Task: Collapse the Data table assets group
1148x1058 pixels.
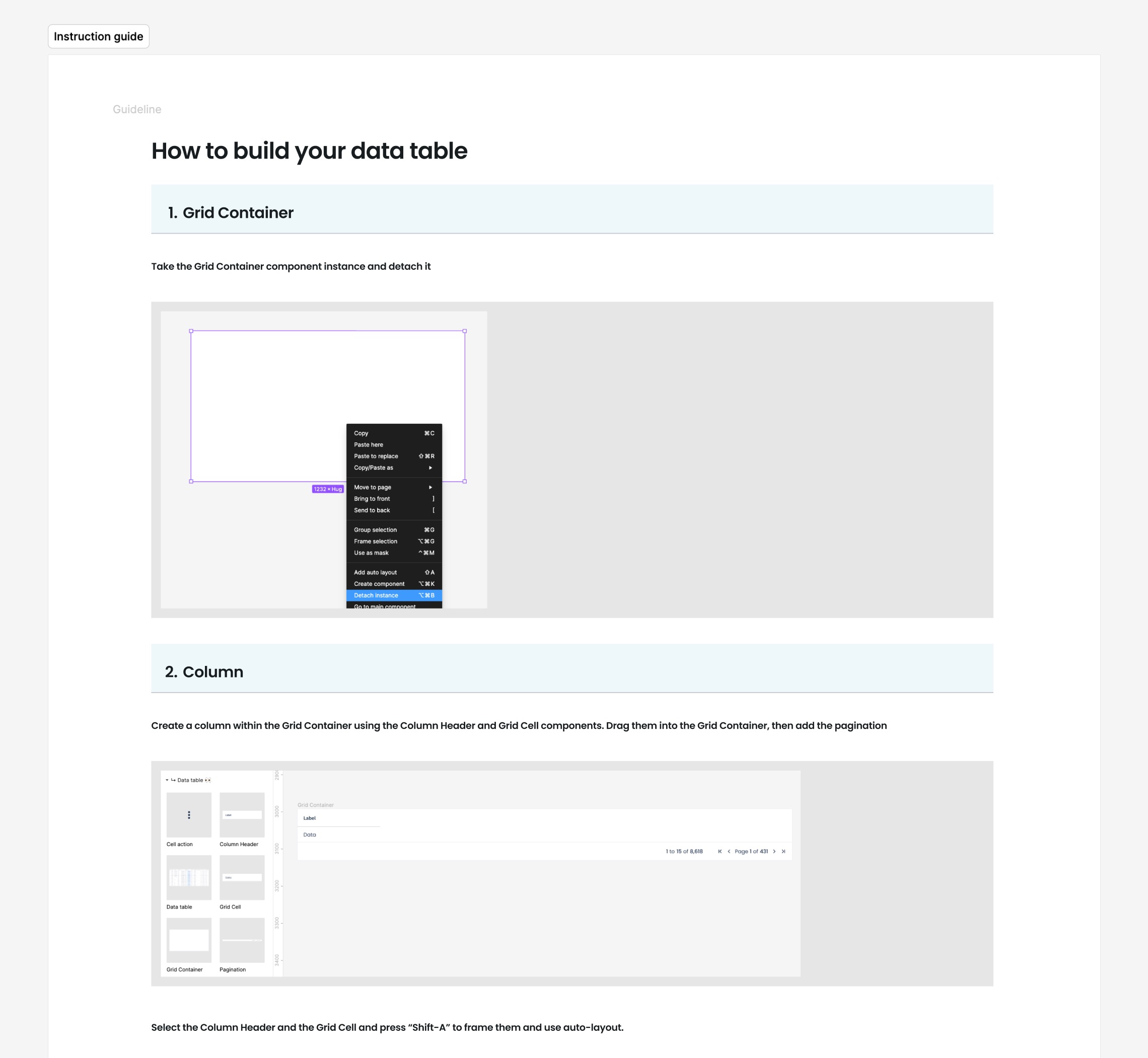Action: (x=167, y=780)
